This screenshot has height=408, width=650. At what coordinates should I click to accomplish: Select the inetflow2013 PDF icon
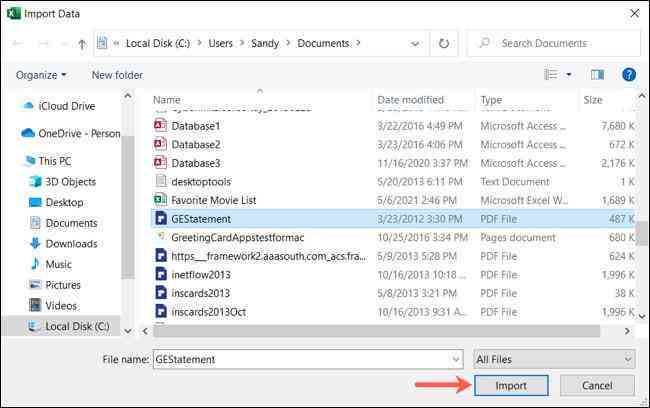(x=161, y=274)
